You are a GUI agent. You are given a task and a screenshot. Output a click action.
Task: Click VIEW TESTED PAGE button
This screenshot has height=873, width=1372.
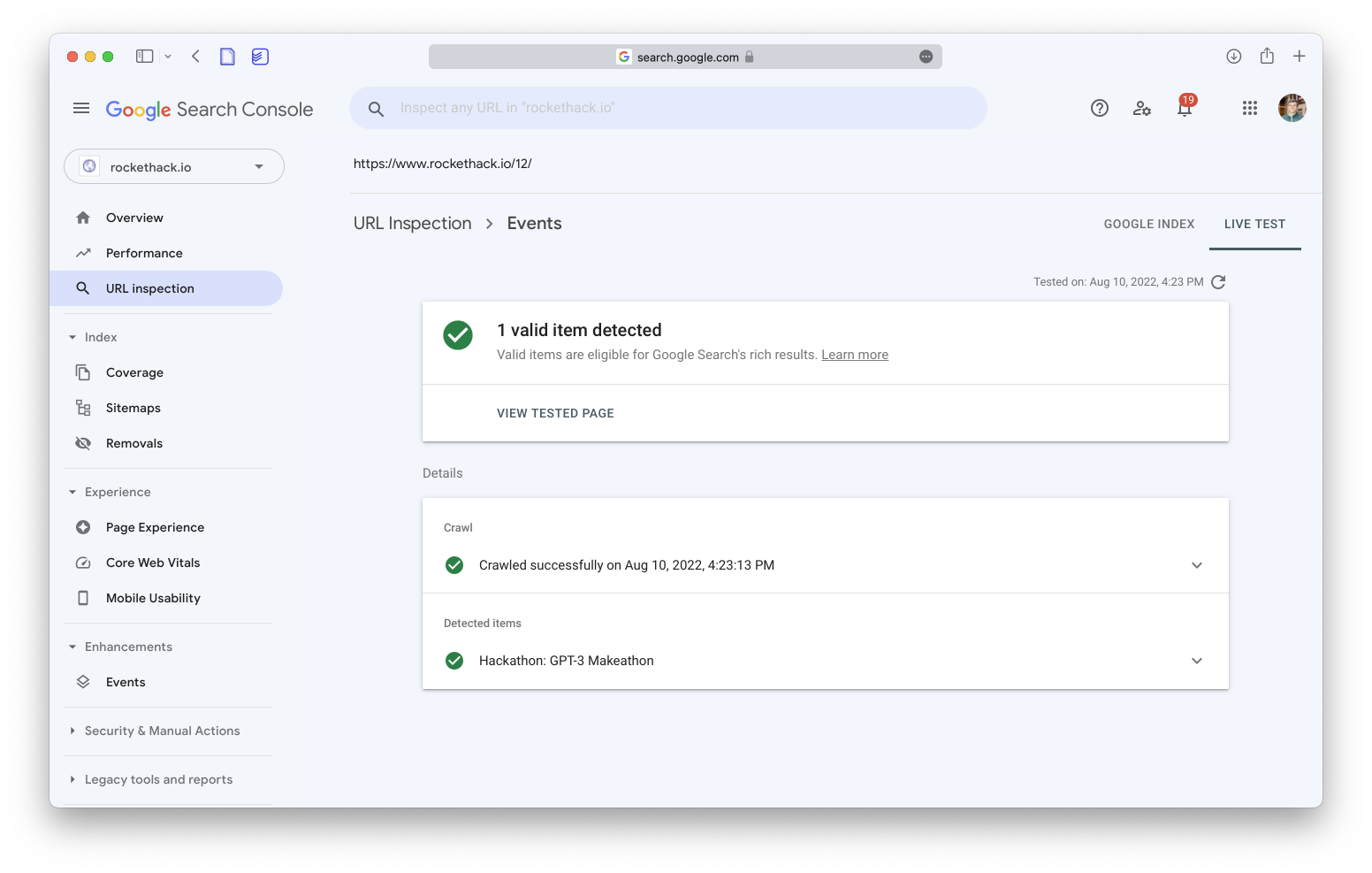click(x=555, y=413)
